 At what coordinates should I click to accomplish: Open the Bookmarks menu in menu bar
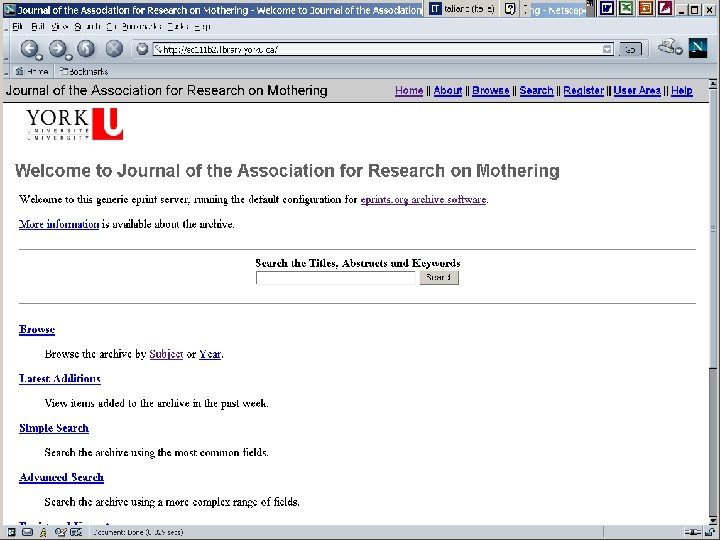click(x=141, y=27)
